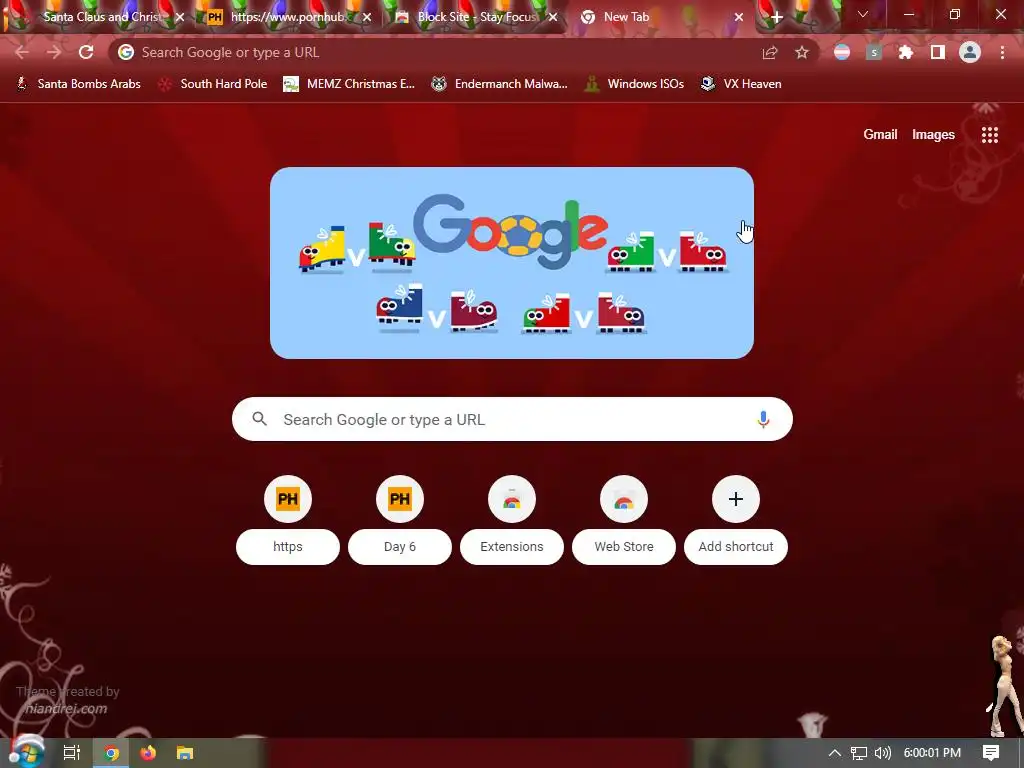Click the search magnifier icon in search box
1024x768 pixels.
pos(259,419)
